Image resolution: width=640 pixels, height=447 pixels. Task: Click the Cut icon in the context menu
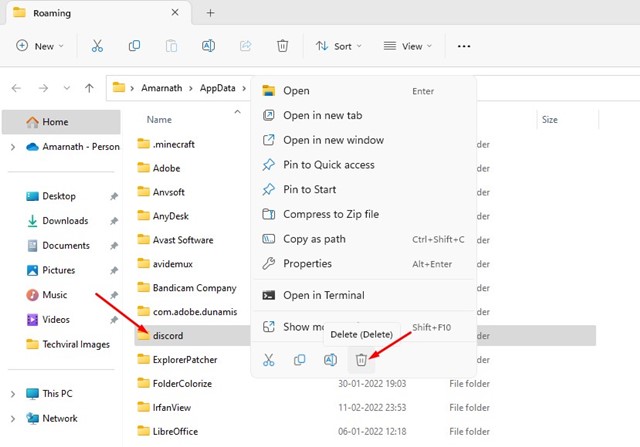tap(268, 360)
